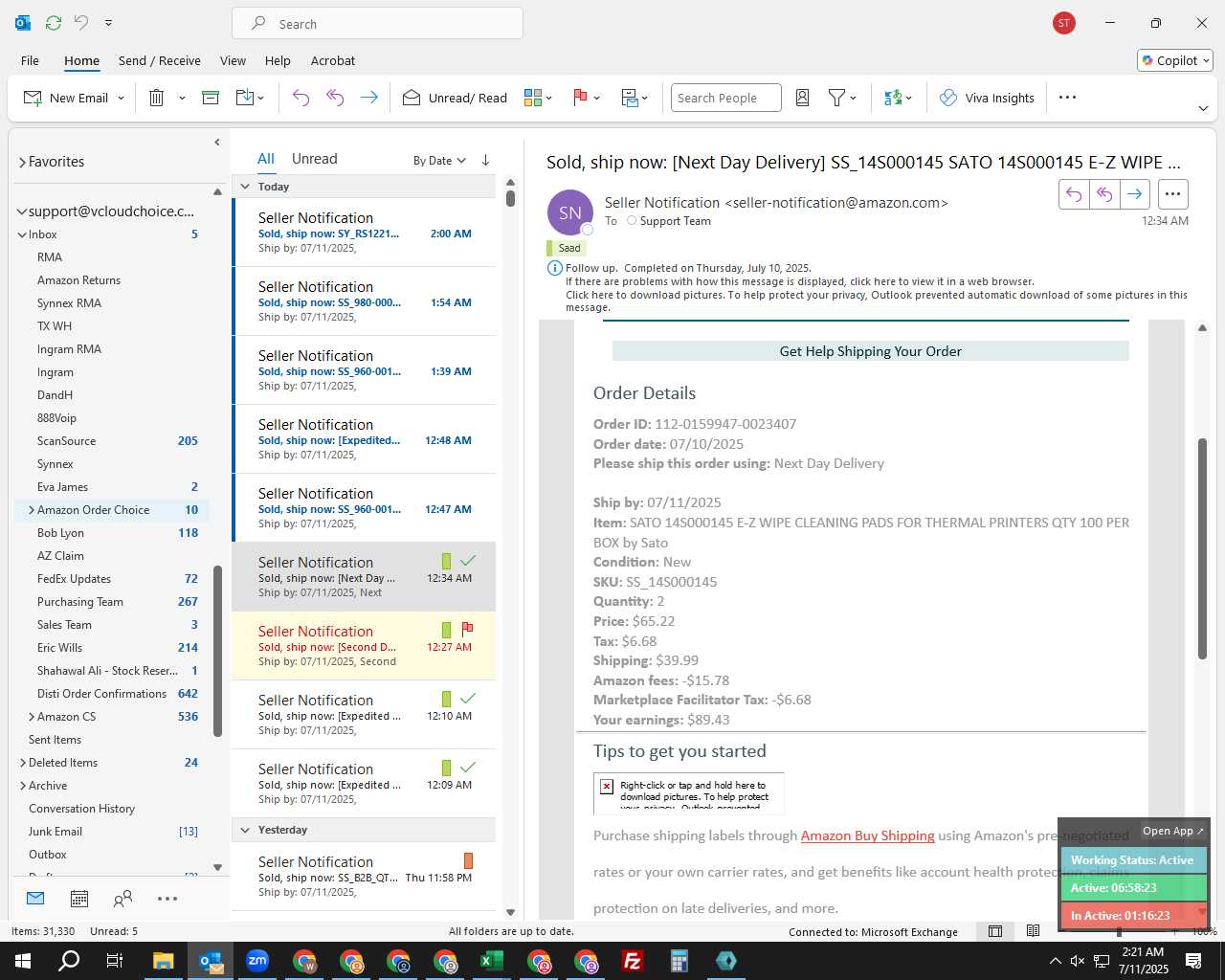Click the Send/Receive sync icon in title bar

click(x=54, y=23)
